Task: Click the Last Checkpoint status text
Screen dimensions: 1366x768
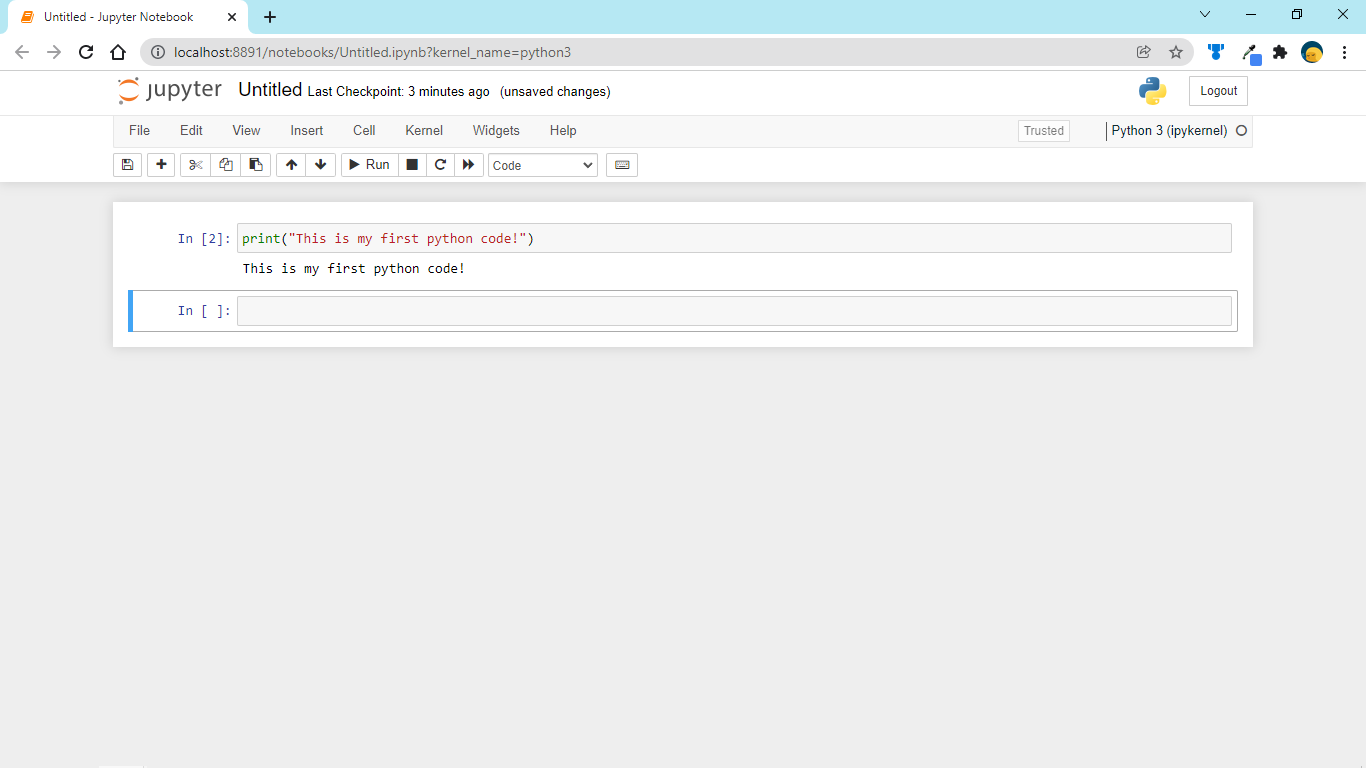Action: tap(399, 92)
